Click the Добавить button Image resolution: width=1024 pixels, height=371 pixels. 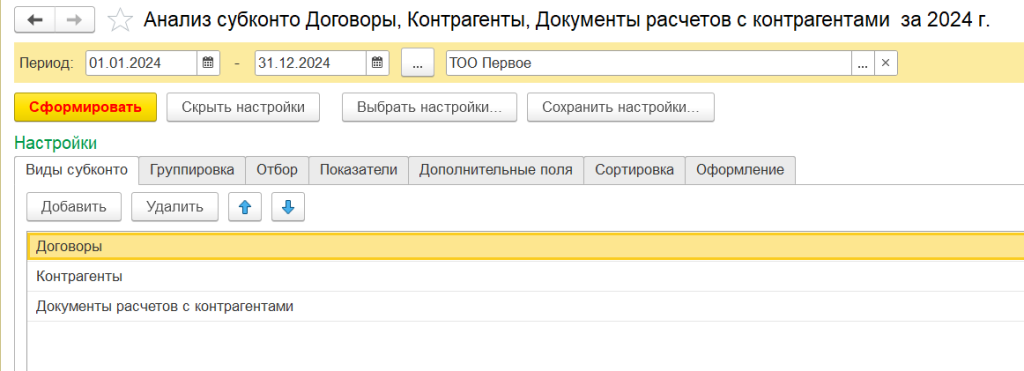(74, 207)
